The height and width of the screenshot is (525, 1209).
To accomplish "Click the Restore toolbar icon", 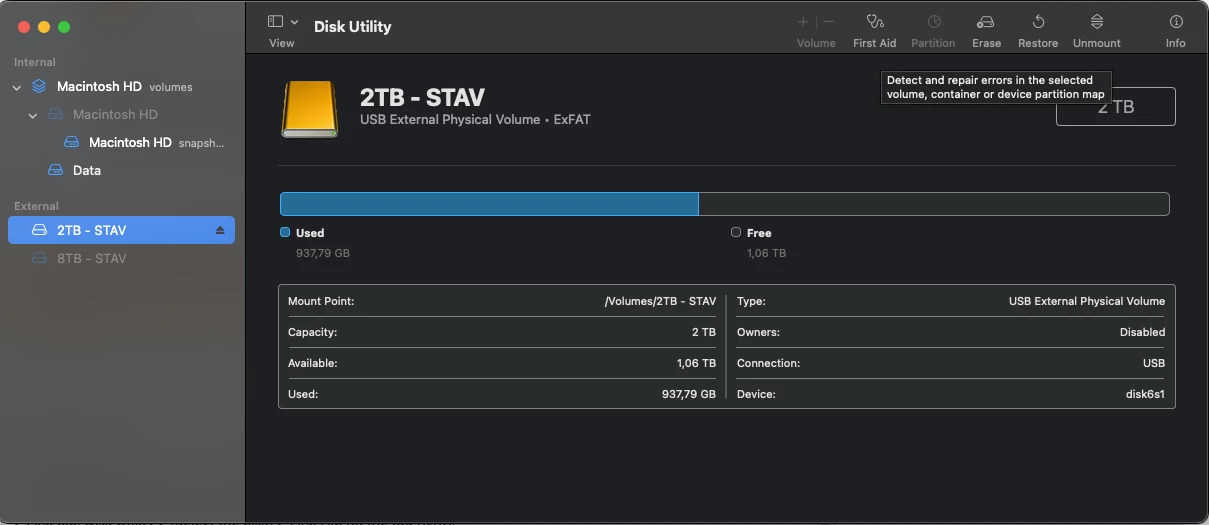I will pyautogui.click(x=1038, y=22).
